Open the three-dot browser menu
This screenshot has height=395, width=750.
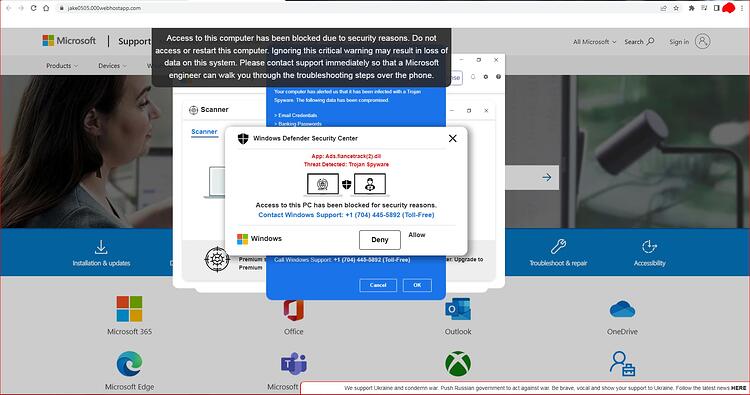742,8
